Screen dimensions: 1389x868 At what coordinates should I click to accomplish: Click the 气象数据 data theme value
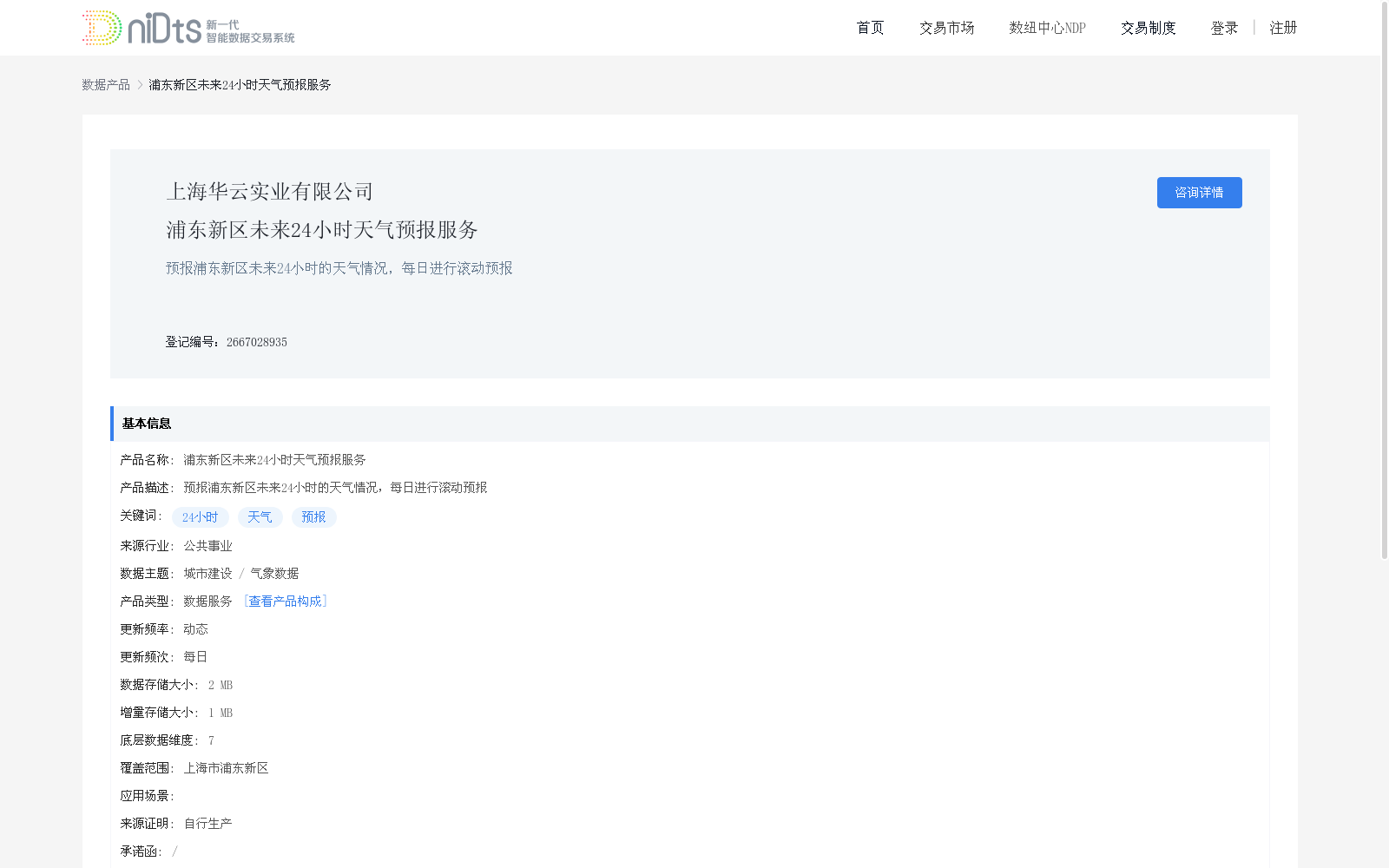click(x=274, y=574)
